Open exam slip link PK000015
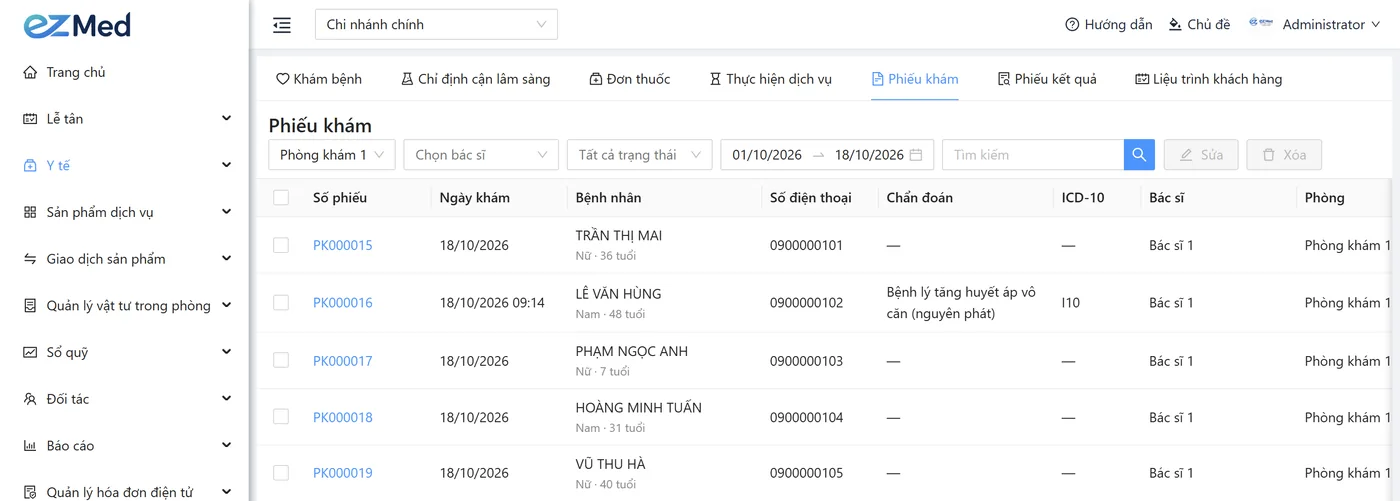The width and height of the screenshot is (1400, 501). tap(343, 245)
